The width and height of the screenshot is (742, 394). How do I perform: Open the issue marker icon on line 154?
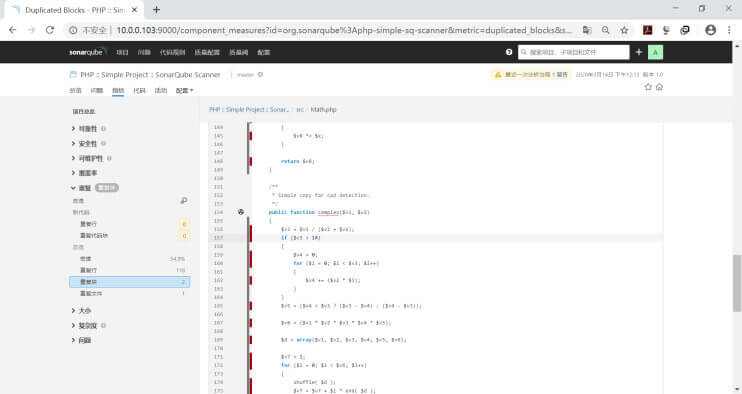(x=241, y=212)
